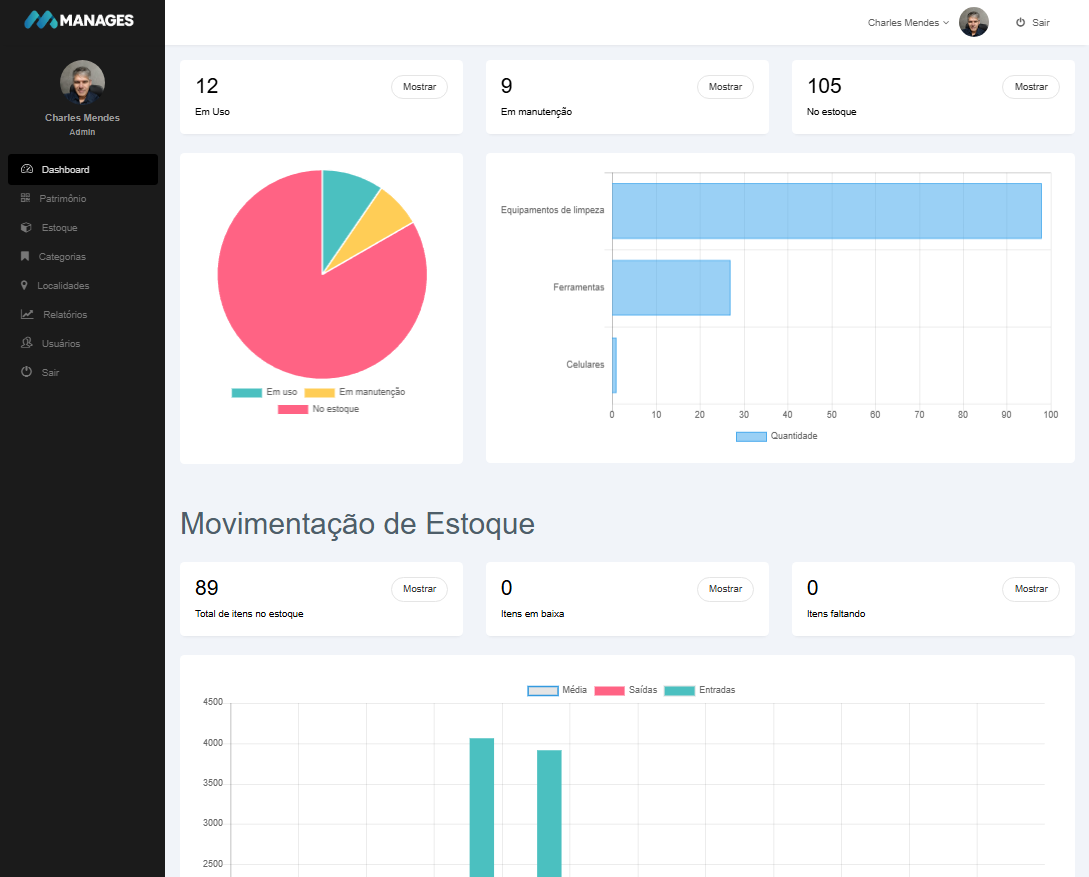Click the Equipamentos de limpeza bar

(826, 211)
